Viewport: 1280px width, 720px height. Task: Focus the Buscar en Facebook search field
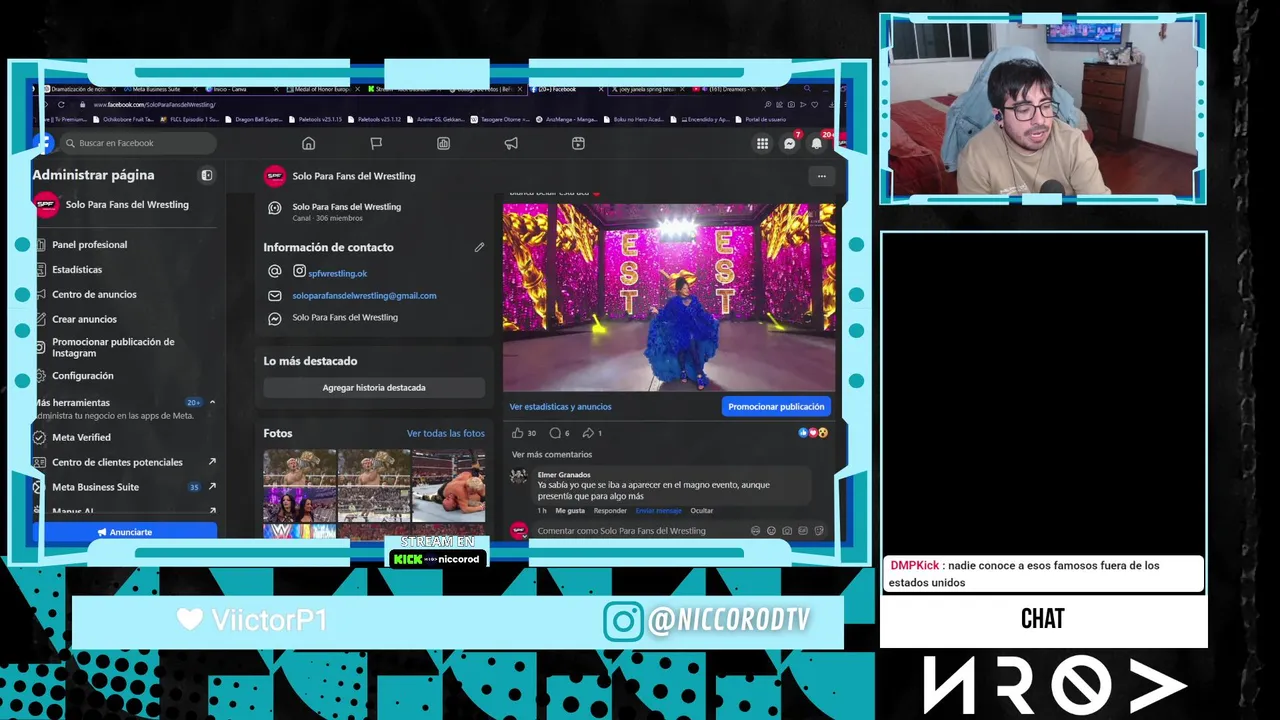pyautogui.click(x=138, y=143)
